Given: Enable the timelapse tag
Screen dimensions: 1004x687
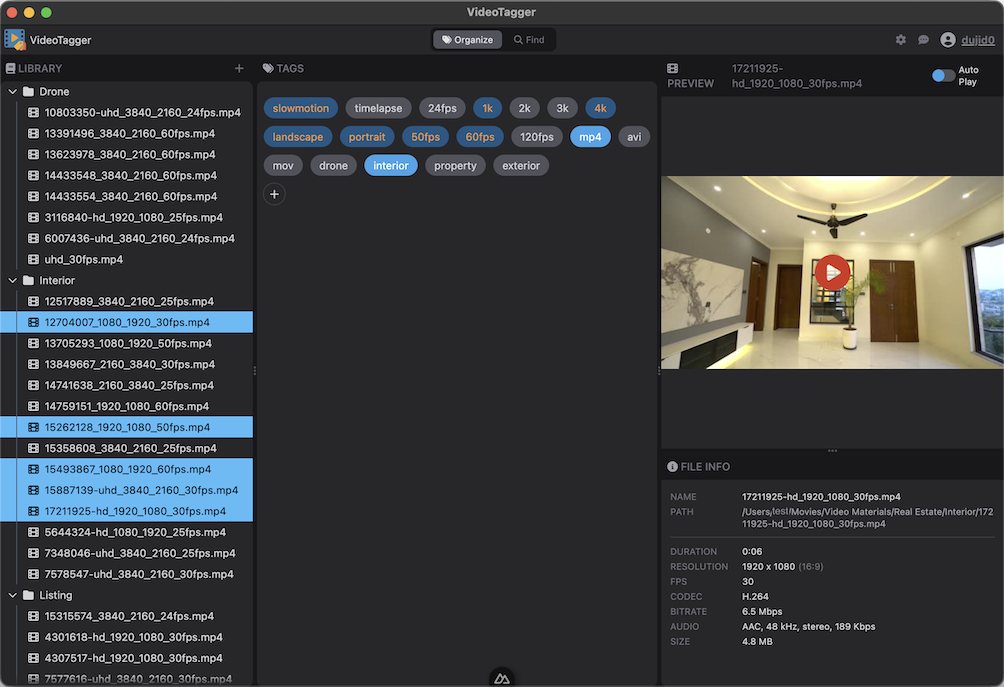Looking at the screenshot, I should pyautogui.click(x=378, y=107).
